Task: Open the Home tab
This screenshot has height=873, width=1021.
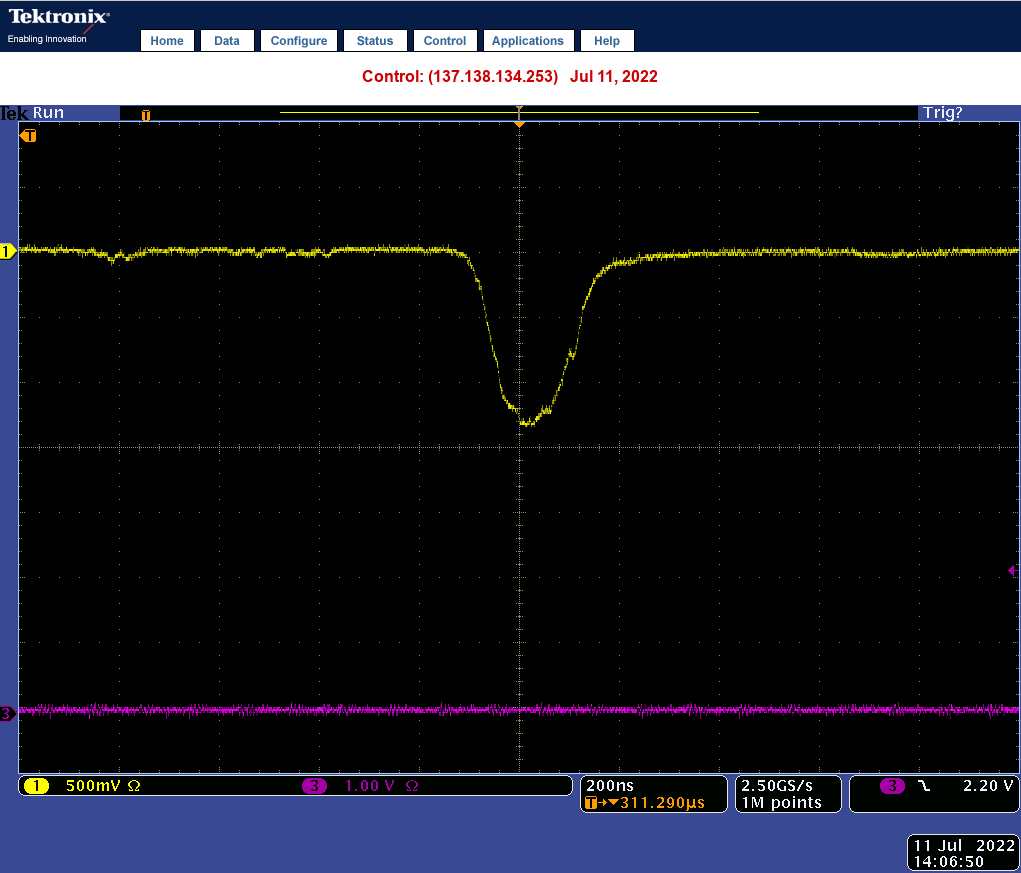Action: [167, 41]
